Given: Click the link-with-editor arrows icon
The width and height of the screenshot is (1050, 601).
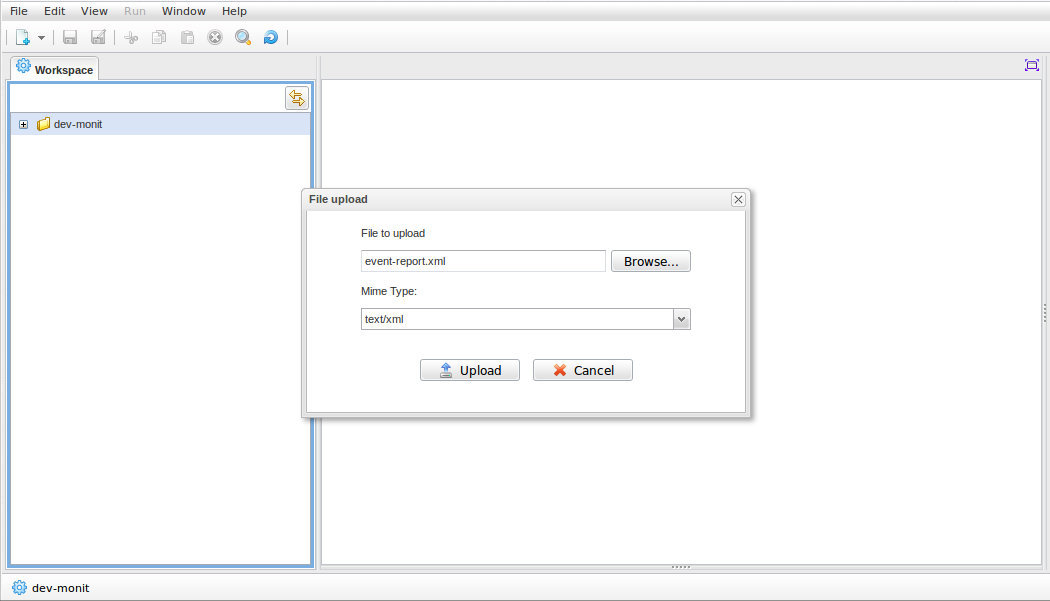Looking at the screenshot, I should tap(297, 98).
